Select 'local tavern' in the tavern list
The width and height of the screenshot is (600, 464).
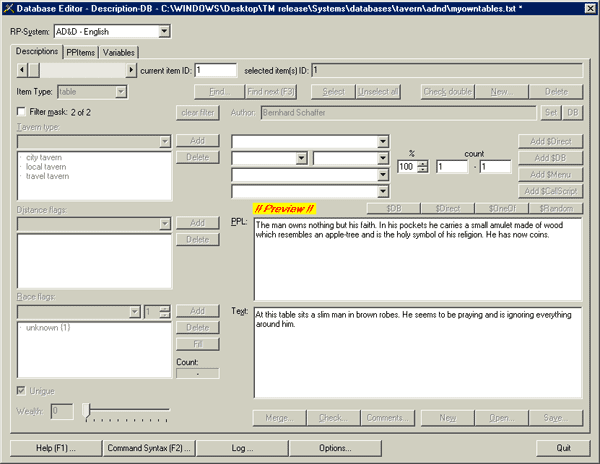46,167
